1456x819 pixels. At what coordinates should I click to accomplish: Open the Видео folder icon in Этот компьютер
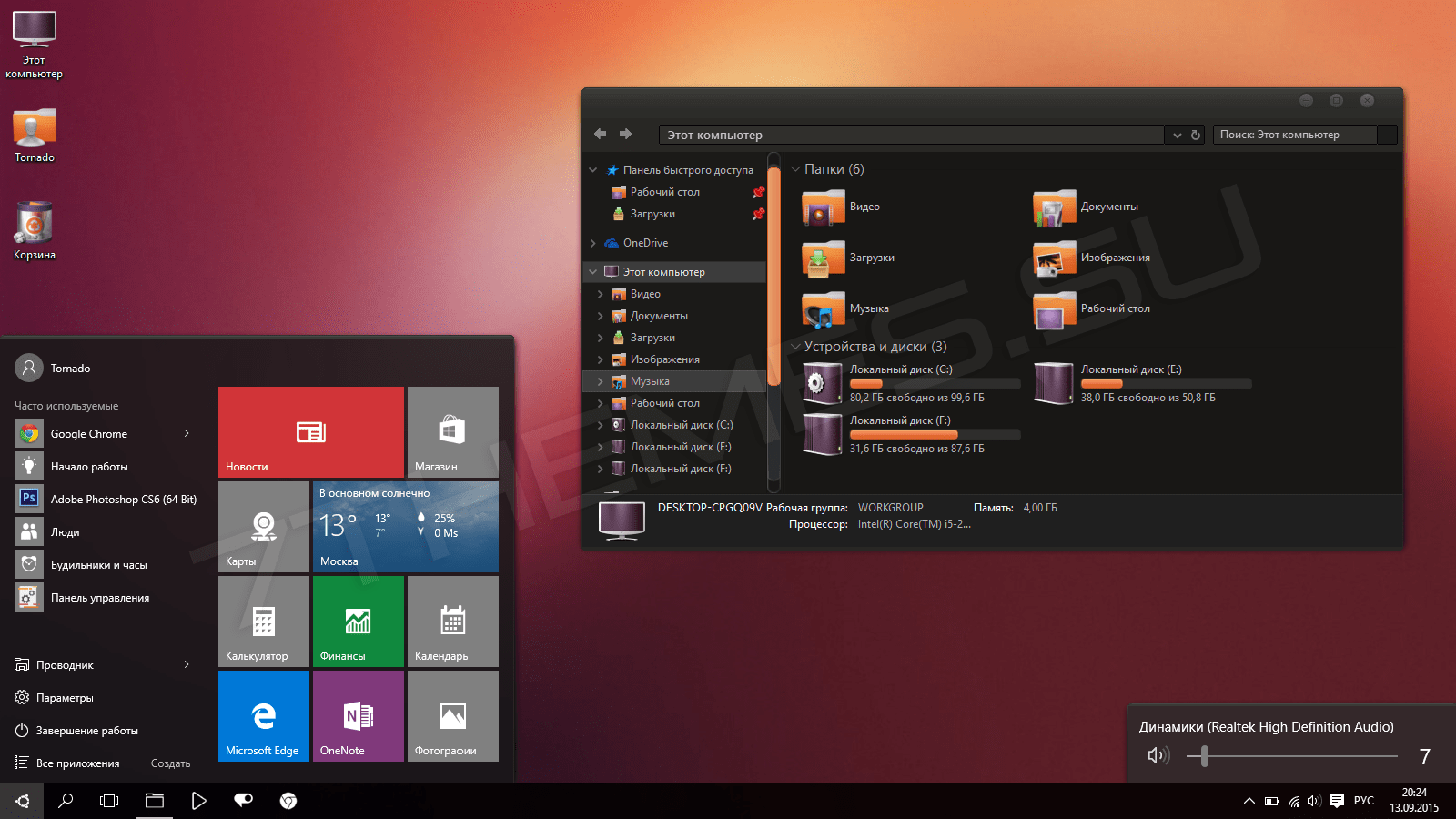tap(822, 207)
